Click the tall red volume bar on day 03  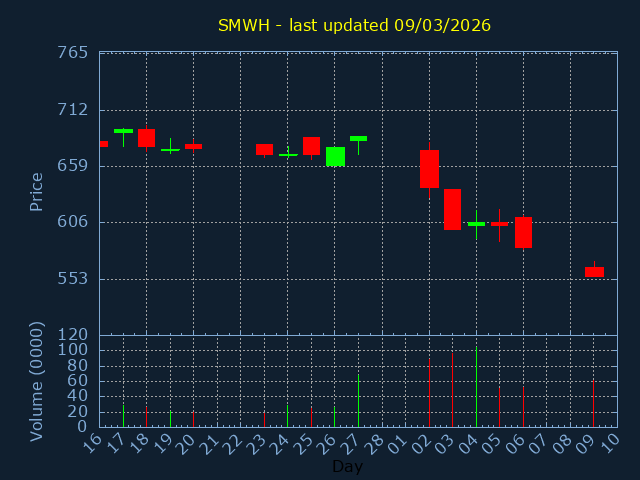[452, 389]
